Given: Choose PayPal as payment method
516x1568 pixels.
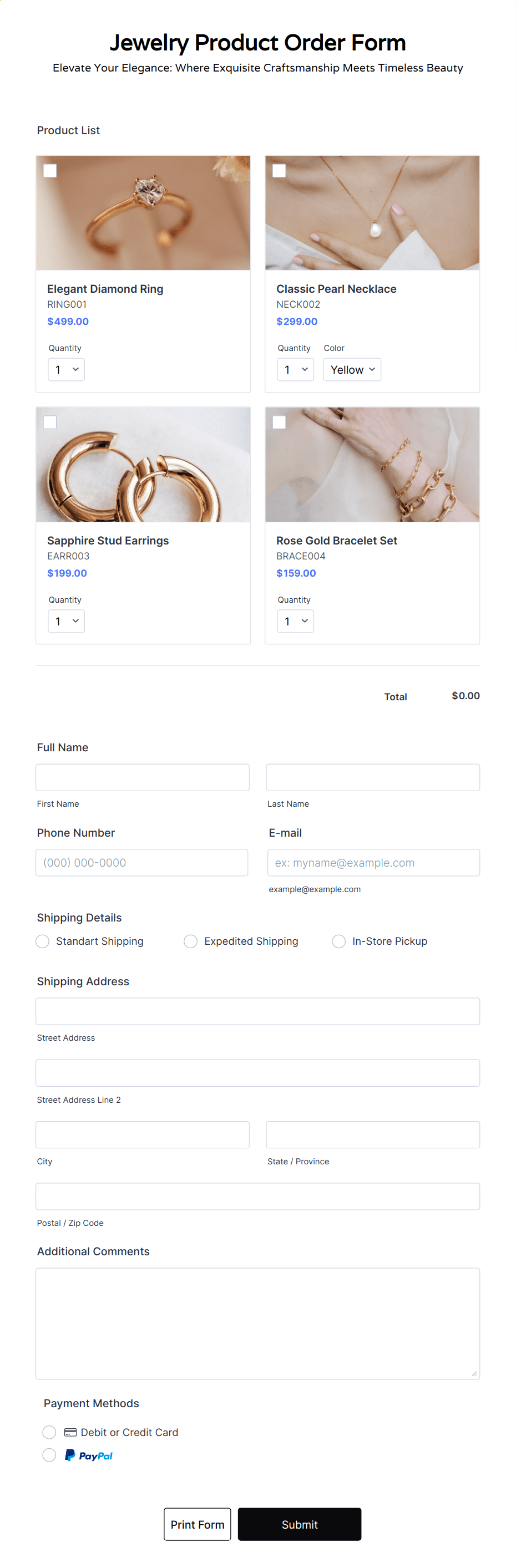Looking at the screenshot, I should [x=49, y=1455].
